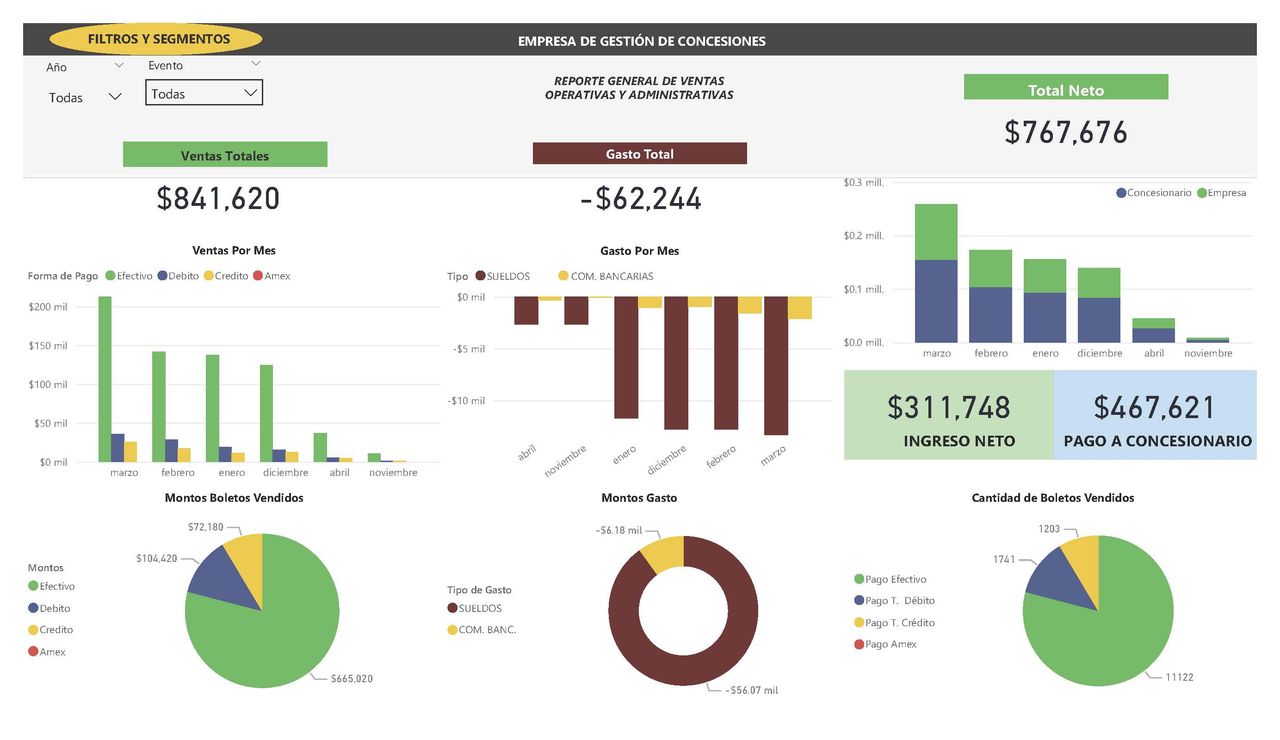Select febrero Efectivo bar in Ventas Por Mes
The image size is (1280, 740).
pyautogui.click(x=158, y=407)
